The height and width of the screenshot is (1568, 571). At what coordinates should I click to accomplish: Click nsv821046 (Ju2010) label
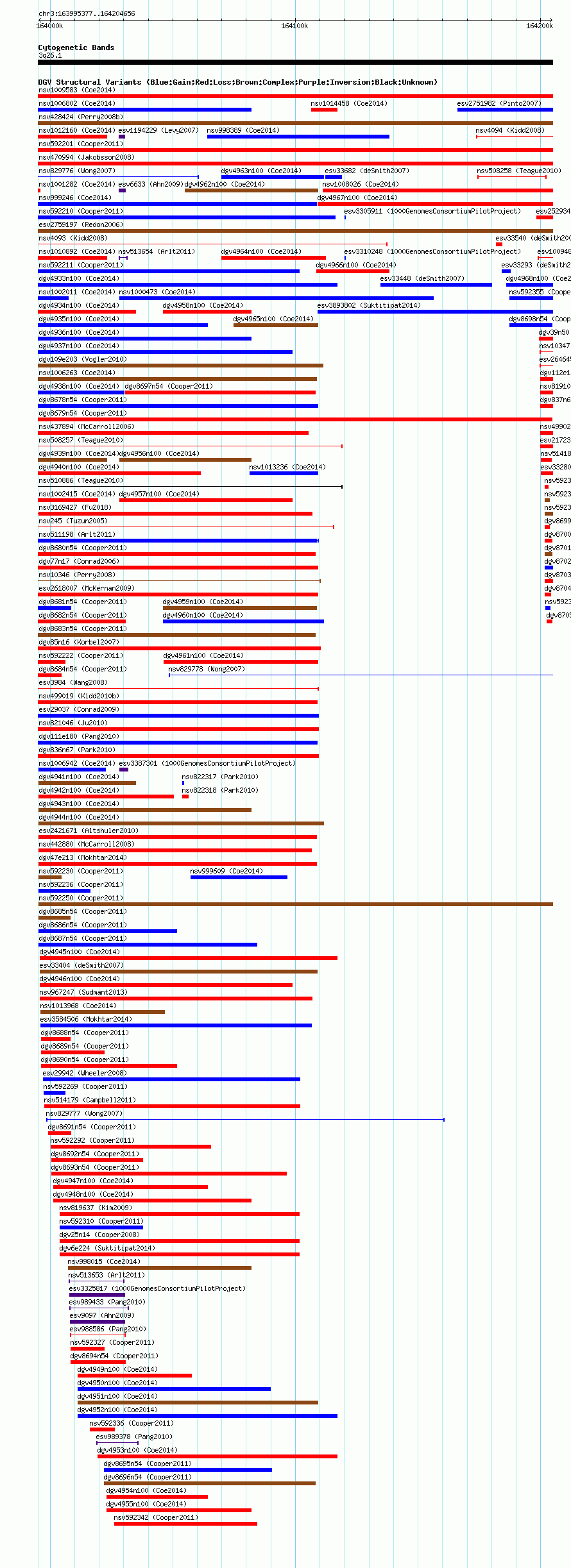click(x=72, y=723)
